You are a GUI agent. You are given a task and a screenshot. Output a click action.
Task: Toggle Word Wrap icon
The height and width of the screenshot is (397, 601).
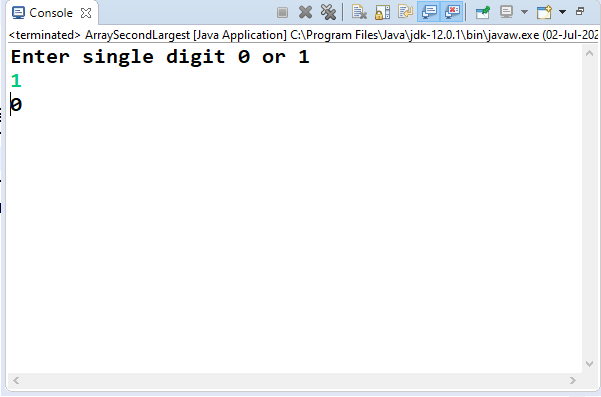(x=405, y=12)
